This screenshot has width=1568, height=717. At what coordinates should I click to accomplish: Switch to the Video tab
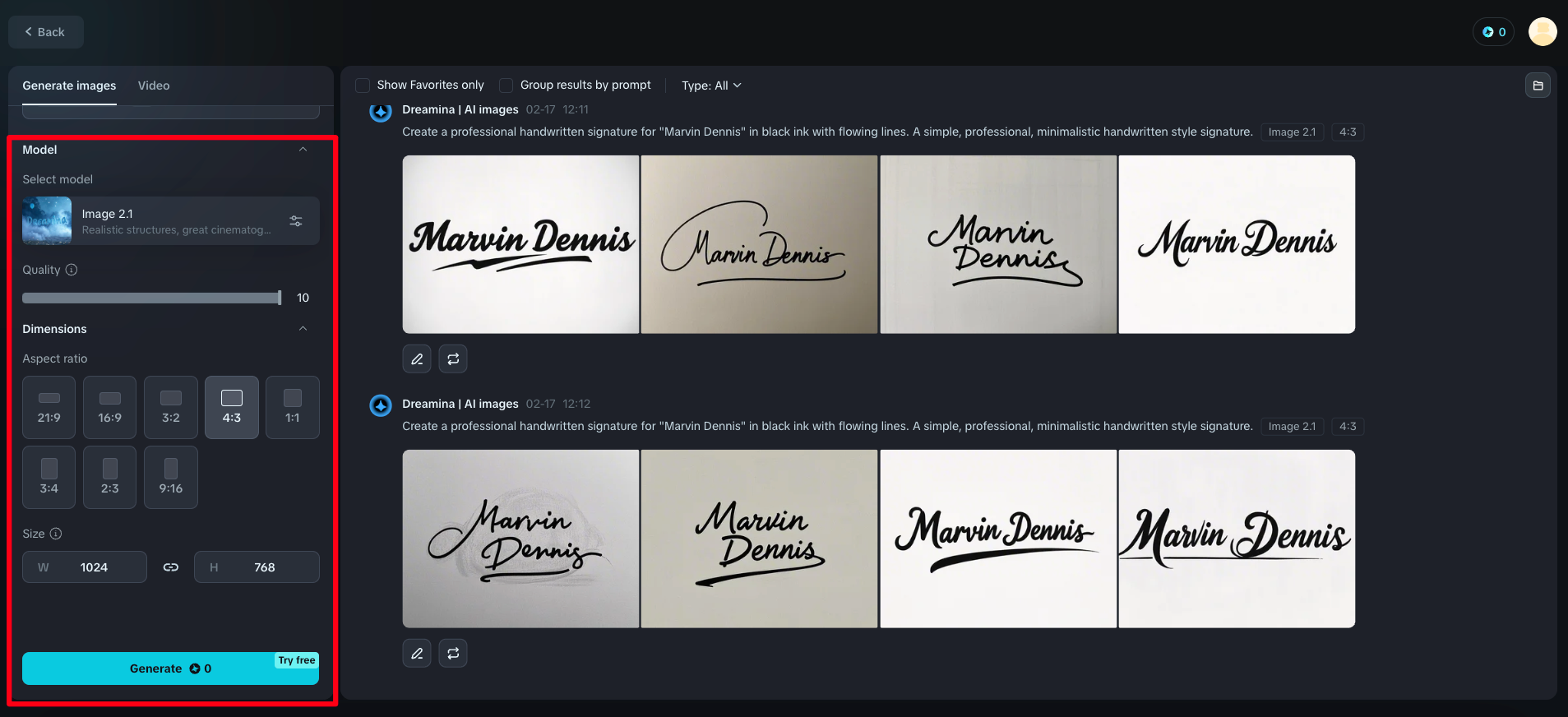click(154, 86)
